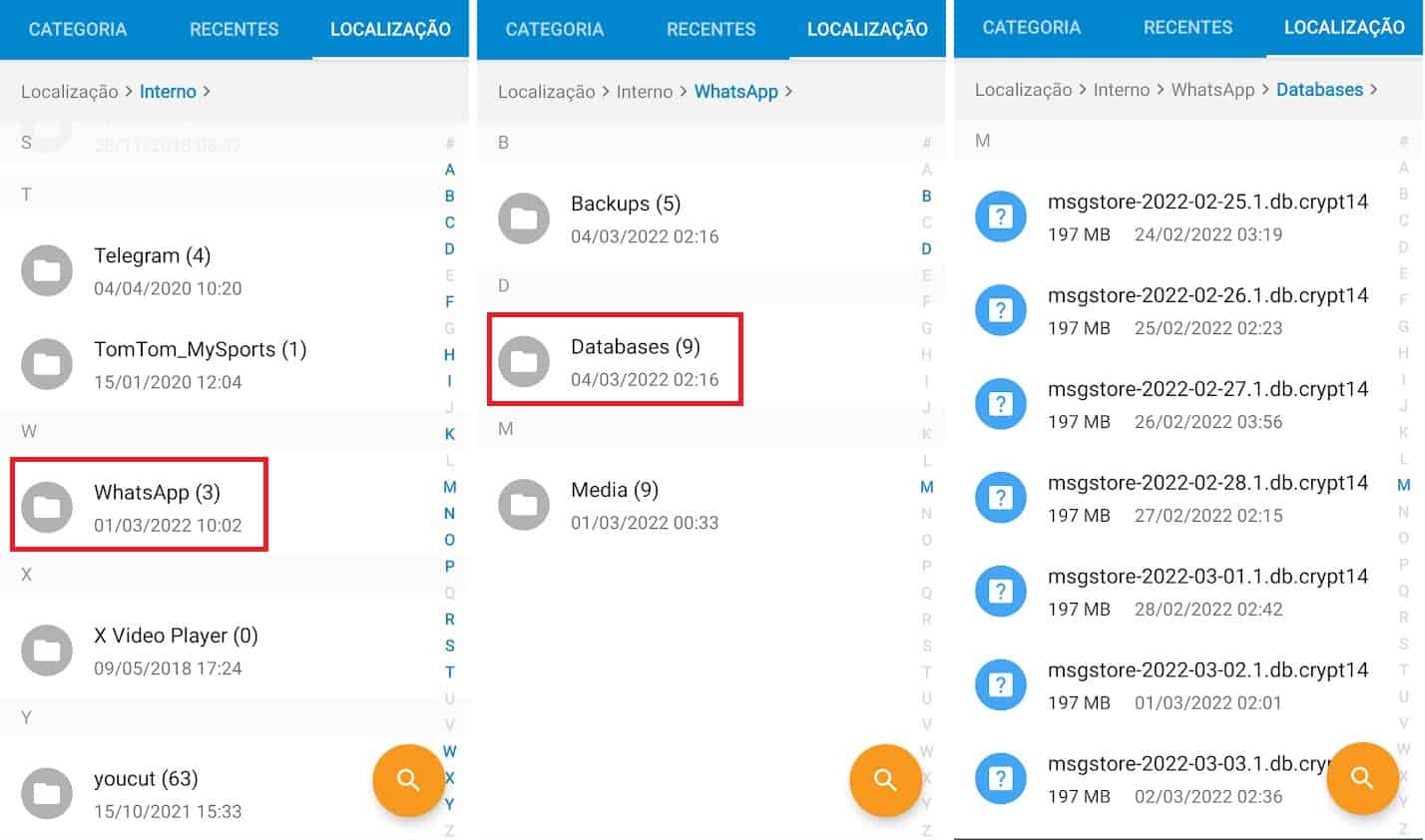
Task: Open folder named Databases (9)
Action: [x=636, y=346]
